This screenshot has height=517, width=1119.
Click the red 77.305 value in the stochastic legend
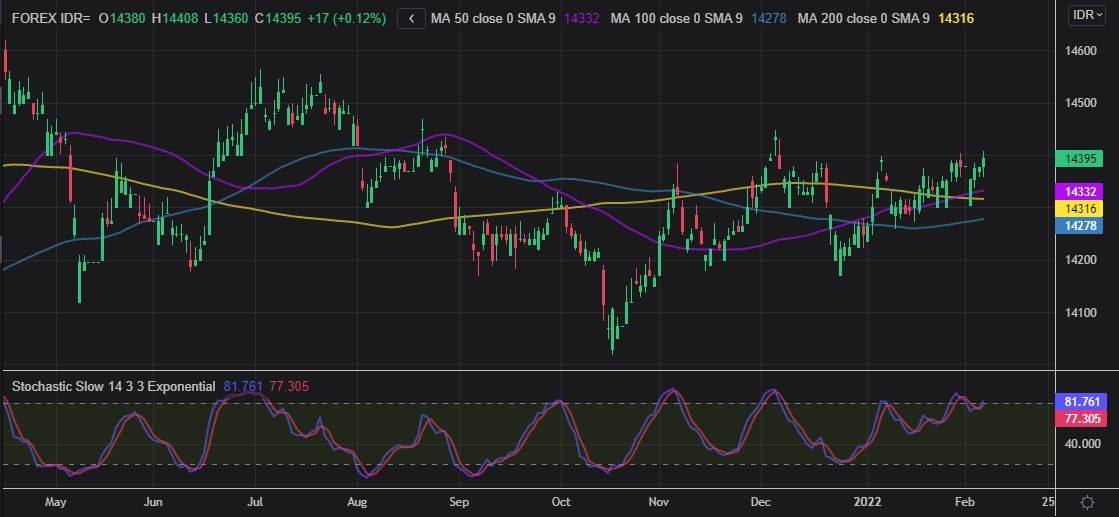tap(289, 386)
